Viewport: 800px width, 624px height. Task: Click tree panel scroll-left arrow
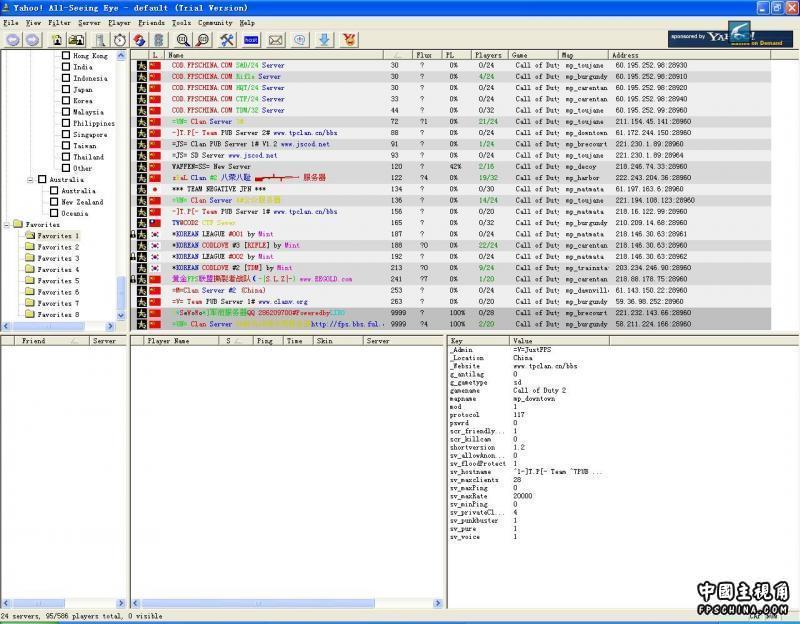[x=6, y=326]
